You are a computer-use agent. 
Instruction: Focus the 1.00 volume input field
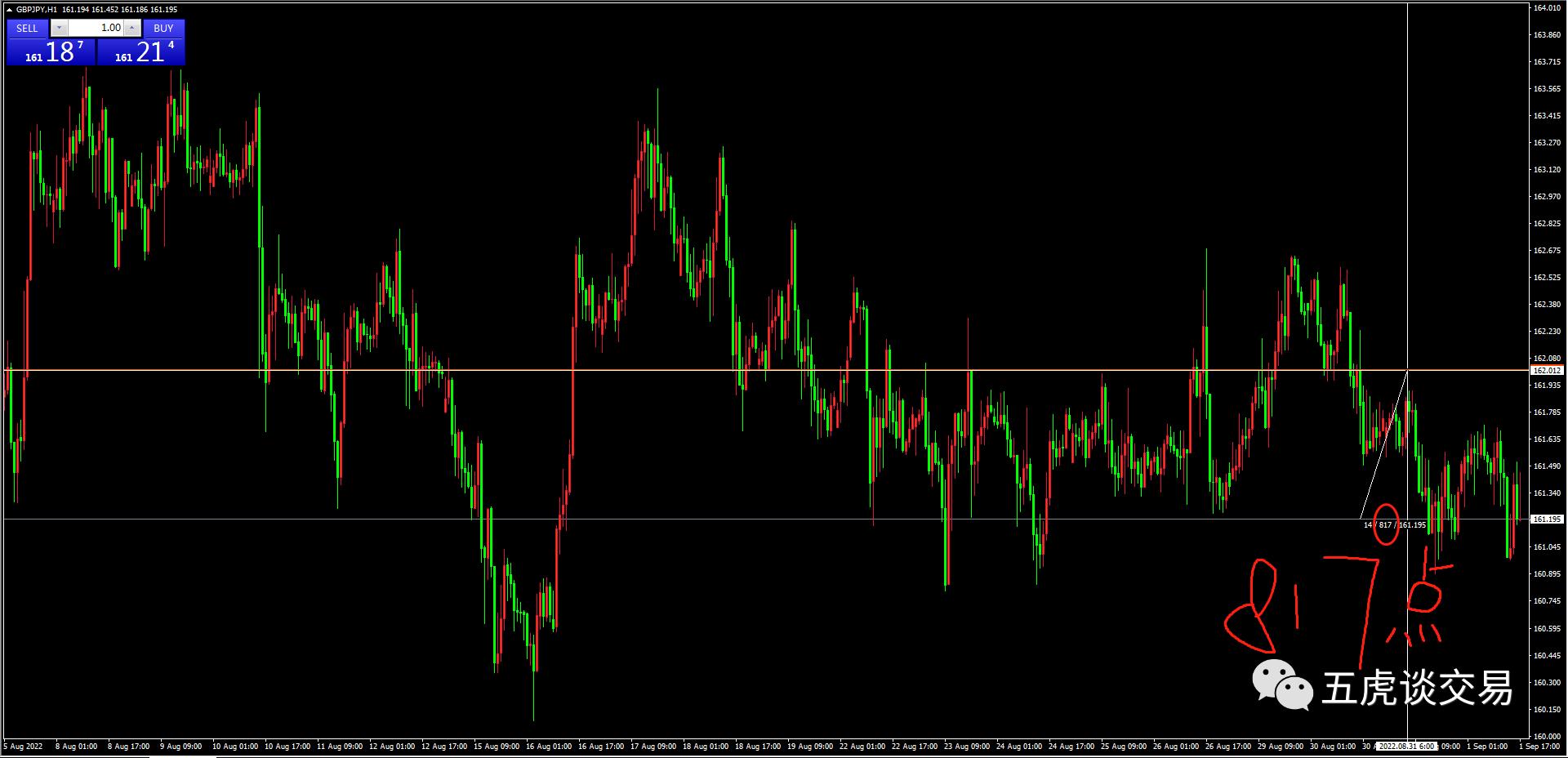click(x=96, y=28)
